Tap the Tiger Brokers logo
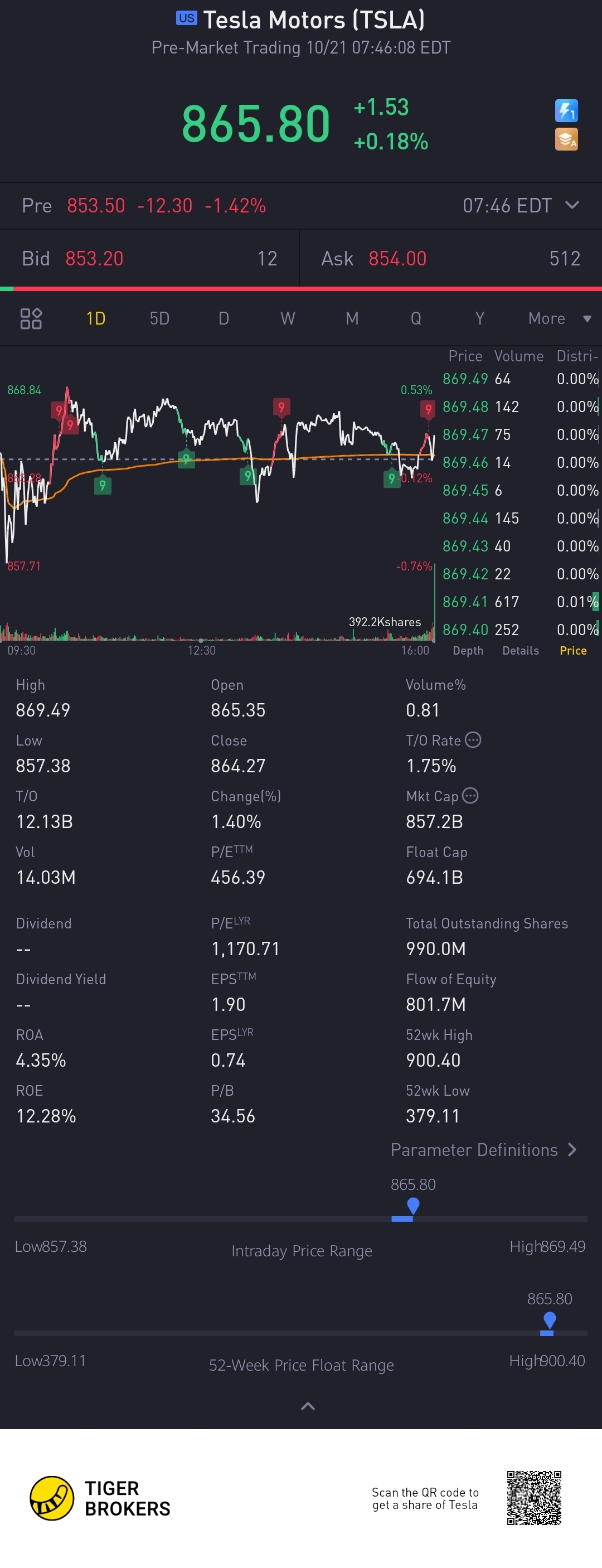602x1568 pixels. click(x=100, y=1498)
